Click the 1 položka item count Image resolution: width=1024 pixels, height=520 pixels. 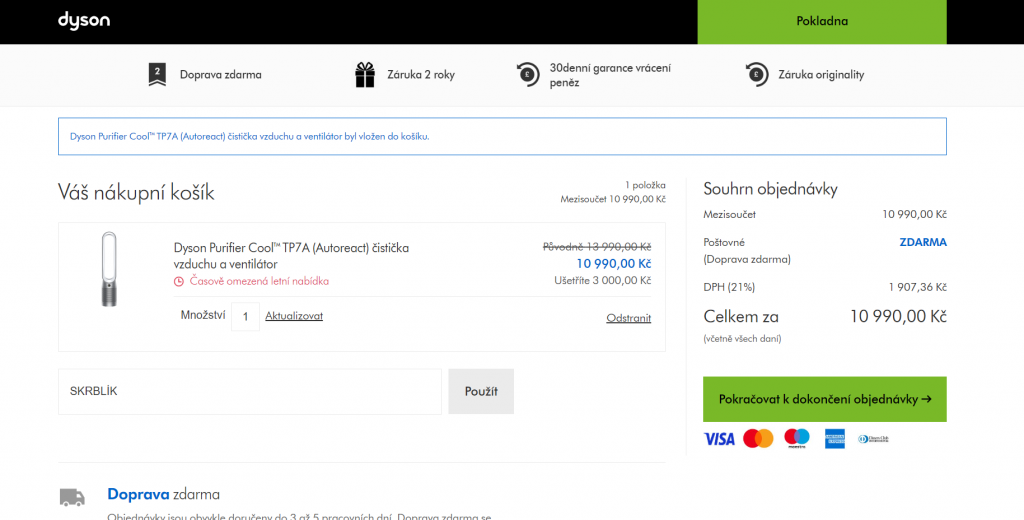645,186
